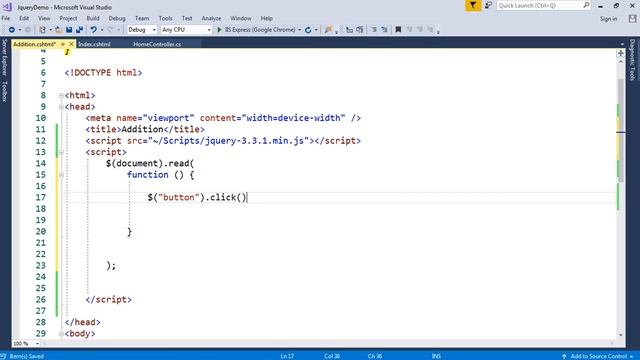This screenshot has height=360, width=640.
Task: Open the View menu
Action: point(44,18)
